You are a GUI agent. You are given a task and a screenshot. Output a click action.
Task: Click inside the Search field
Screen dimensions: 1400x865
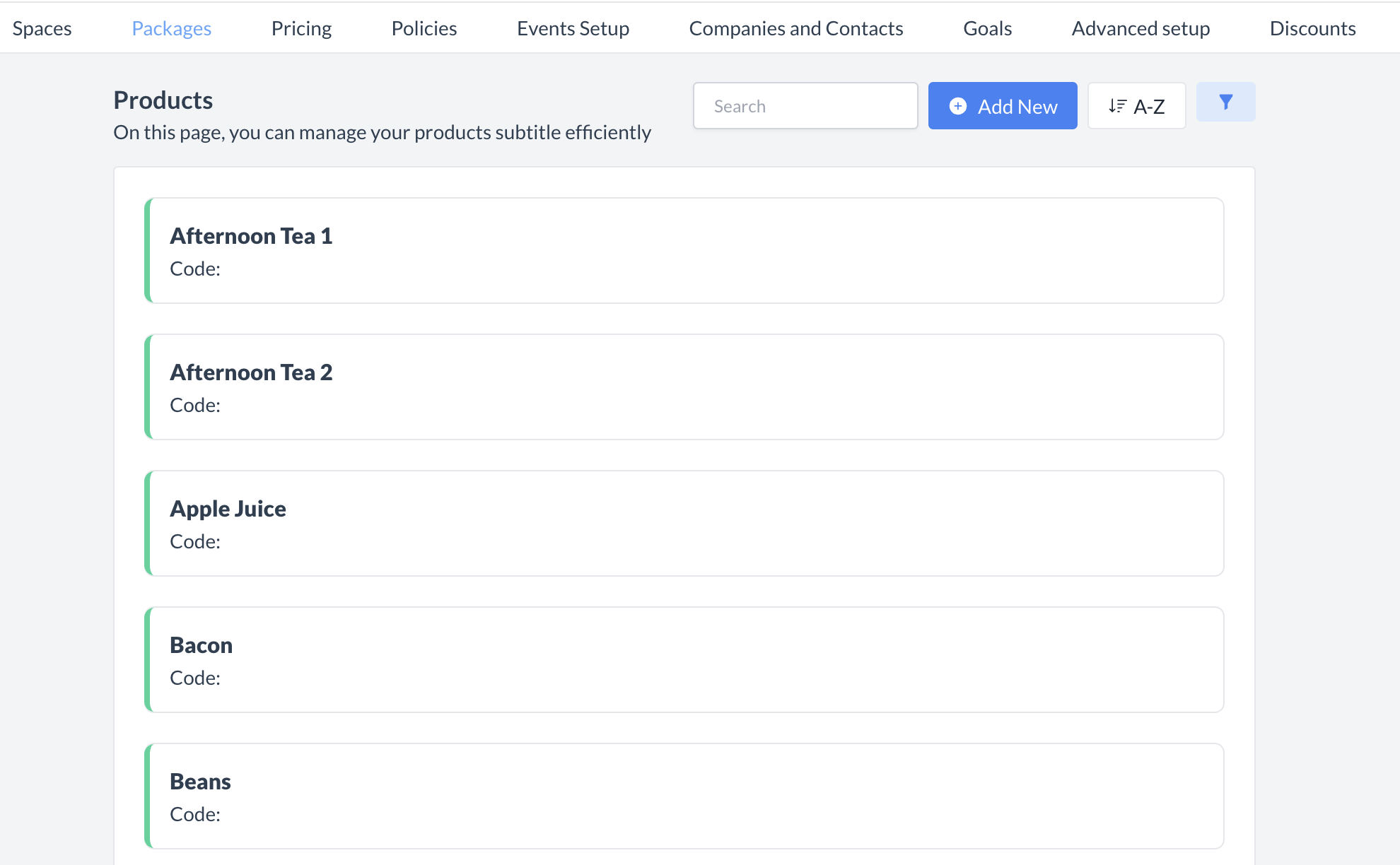click(x=805, y=105)
